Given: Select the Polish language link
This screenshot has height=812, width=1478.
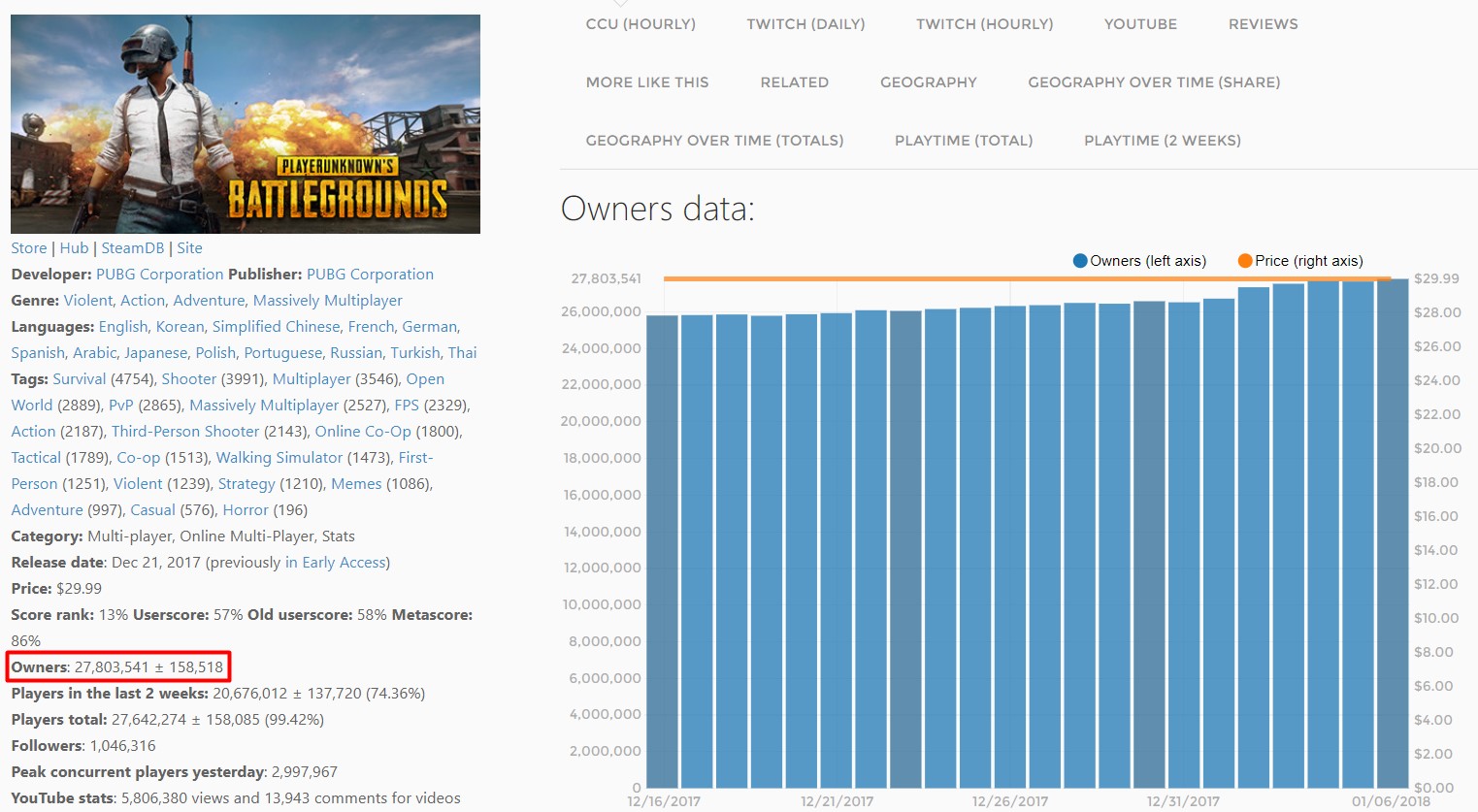Looking at the screenshot, I should 215,353.
